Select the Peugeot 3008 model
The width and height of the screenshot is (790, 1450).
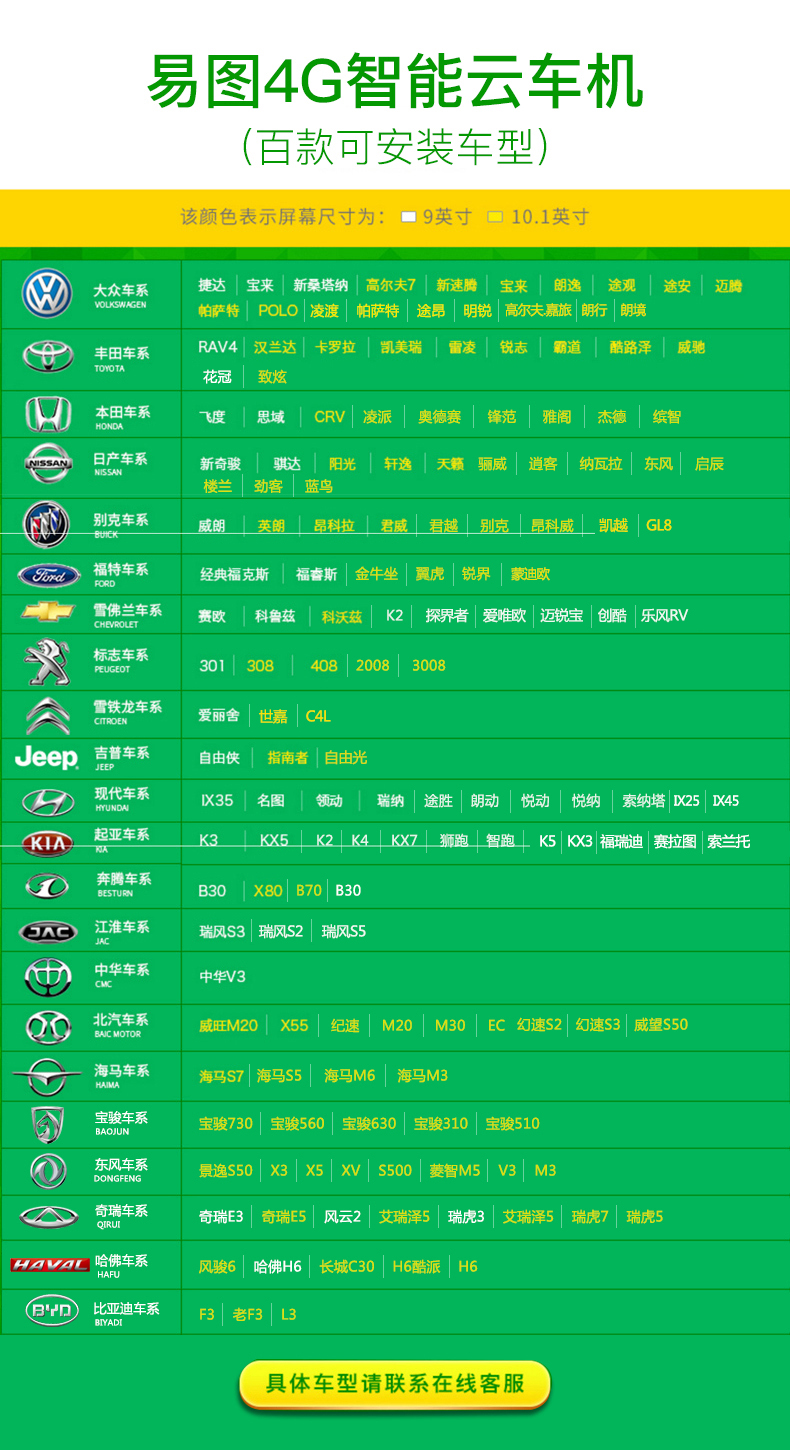pos(429,665)
